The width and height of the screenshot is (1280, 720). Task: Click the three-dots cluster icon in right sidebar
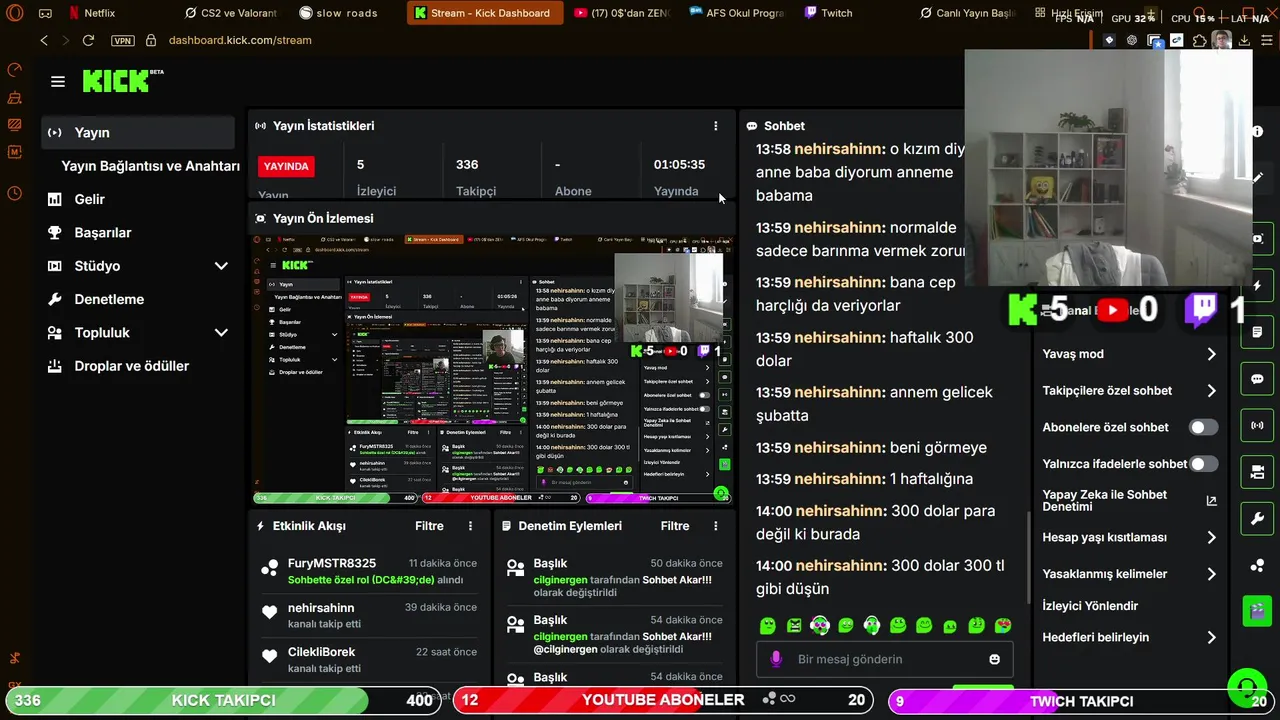pos(1257,566)
